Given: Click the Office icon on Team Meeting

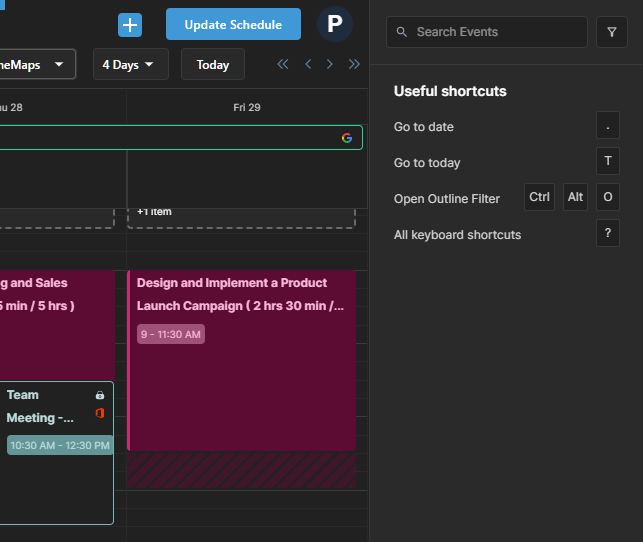Looking at the screenshot, I should (x=100, y=413).
